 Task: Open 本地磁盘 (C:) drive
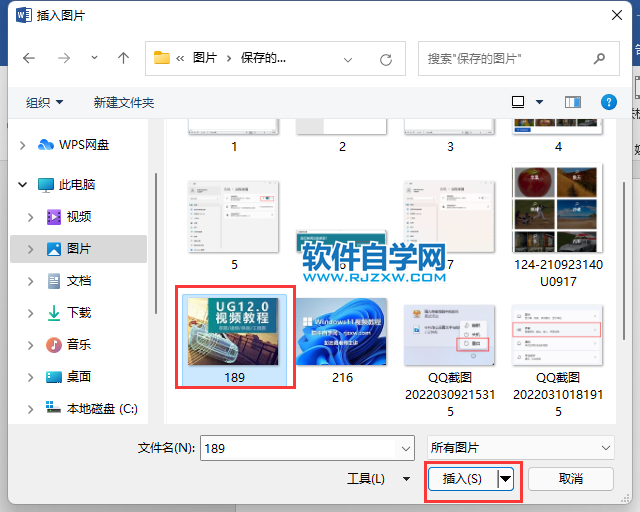click(x=91, y=409)
